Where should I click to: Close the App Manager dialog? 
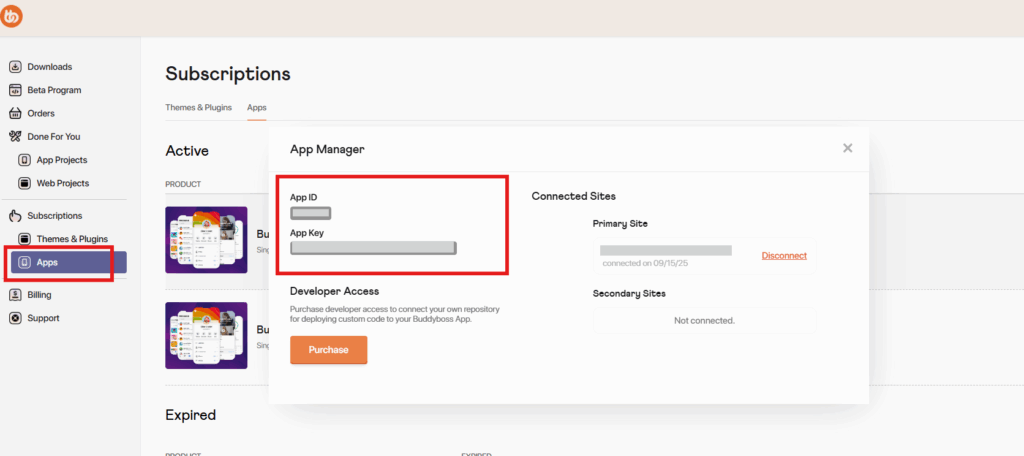click(847, 148)
